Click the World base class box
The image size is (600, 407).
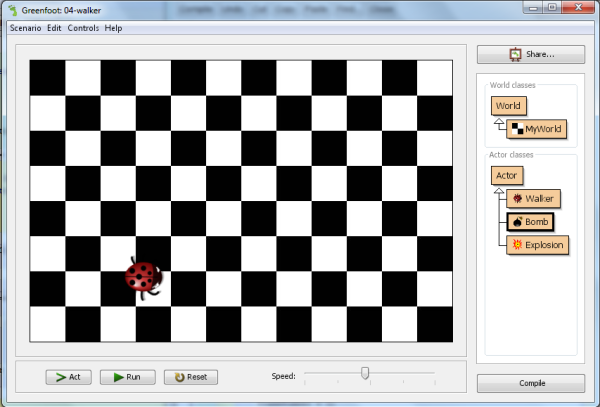[509, 106]
